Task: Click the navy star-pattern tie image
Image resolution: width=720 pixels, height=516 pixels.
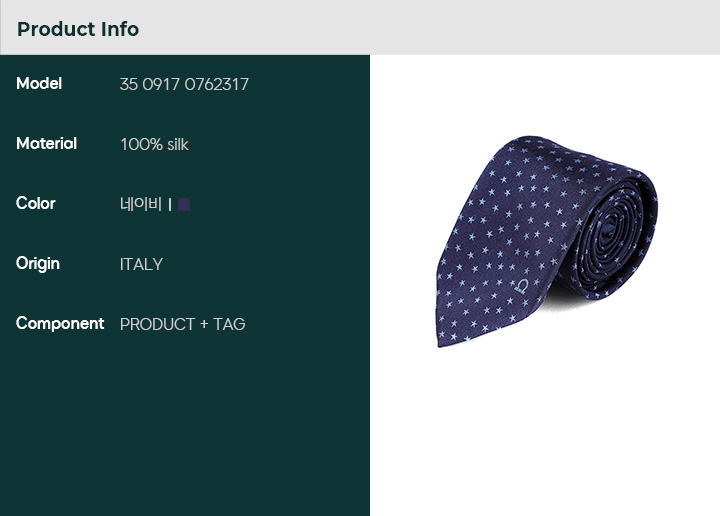Action: [546, 241]
